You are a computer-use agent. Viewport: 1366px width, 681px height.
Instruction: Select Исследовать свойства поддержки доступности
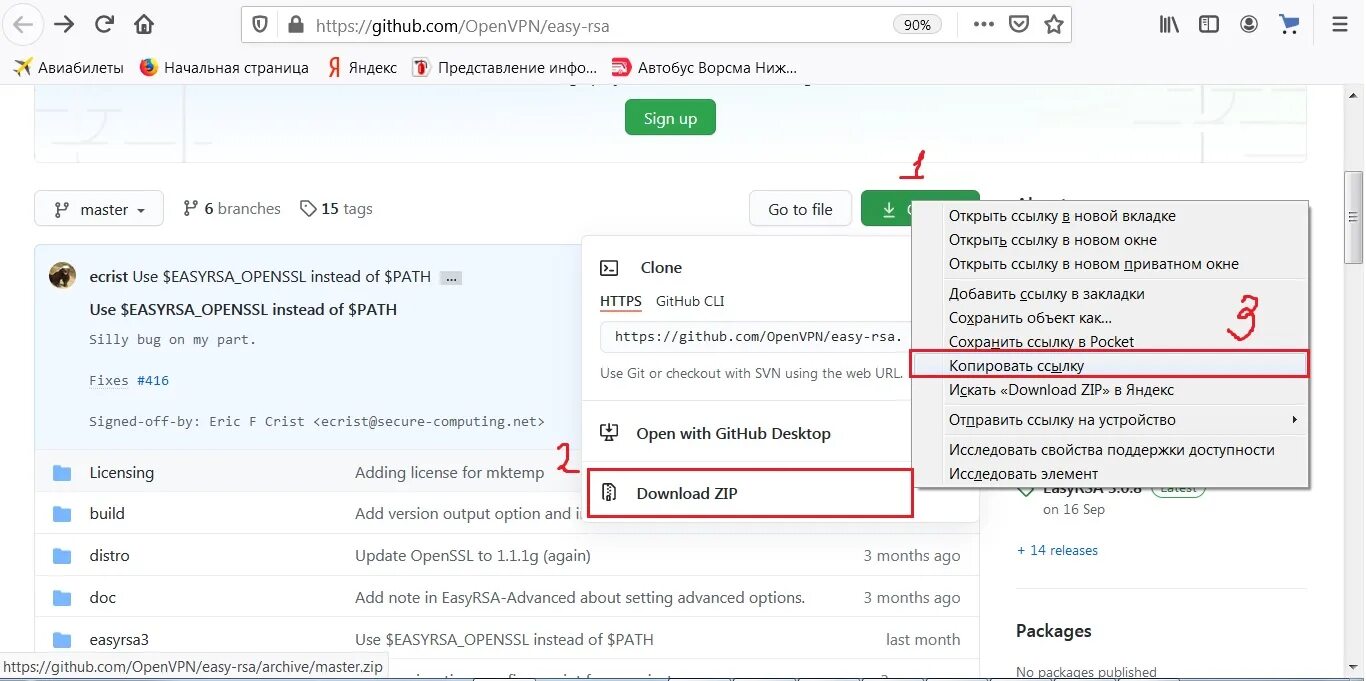[1110, 450]
